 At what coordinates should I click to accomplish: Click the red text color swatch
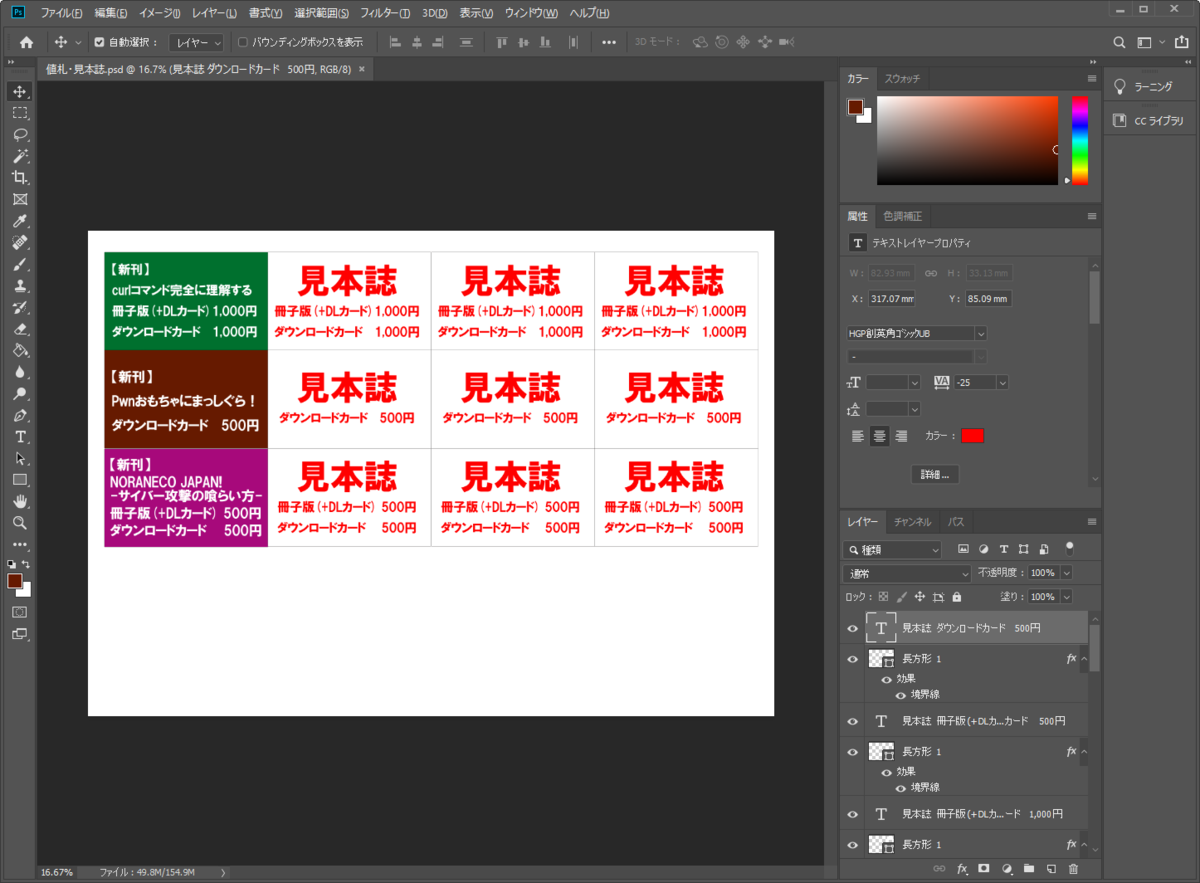click(972, 436)
